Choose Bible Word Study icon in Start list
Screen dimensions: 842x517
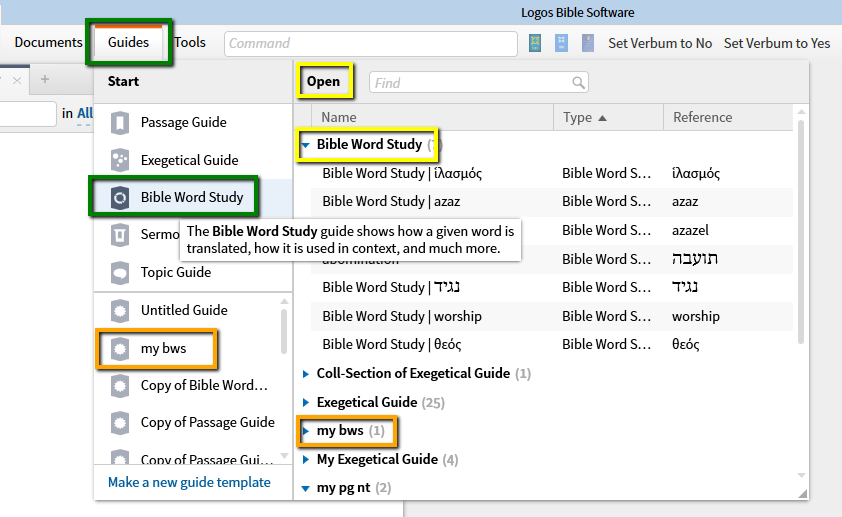pos(120,198)
